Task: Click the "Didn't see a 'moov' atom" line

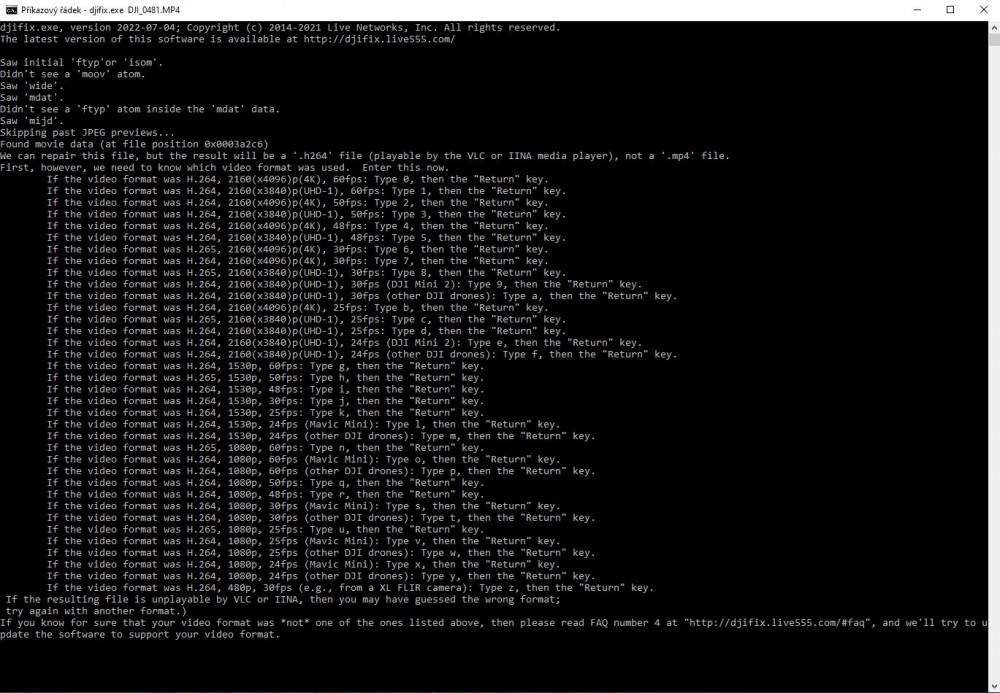Action: pyautogui.click(x=72, y=74)
